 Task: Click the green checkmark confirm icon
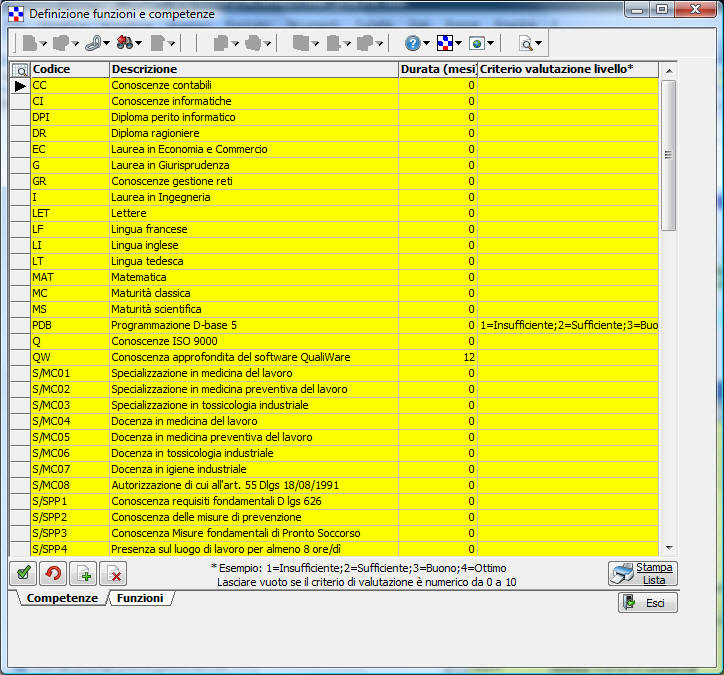(22, 573)
